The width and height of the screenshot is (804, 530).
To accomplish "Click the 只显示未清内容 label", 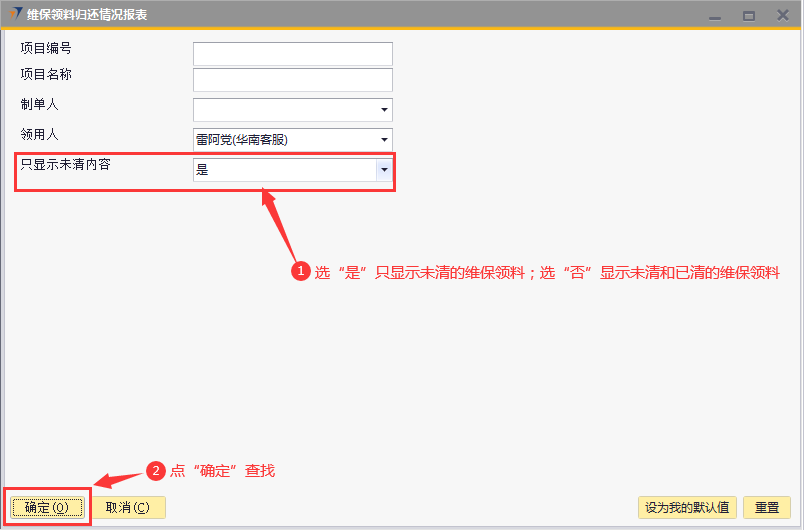I will [x=66, y=164].
